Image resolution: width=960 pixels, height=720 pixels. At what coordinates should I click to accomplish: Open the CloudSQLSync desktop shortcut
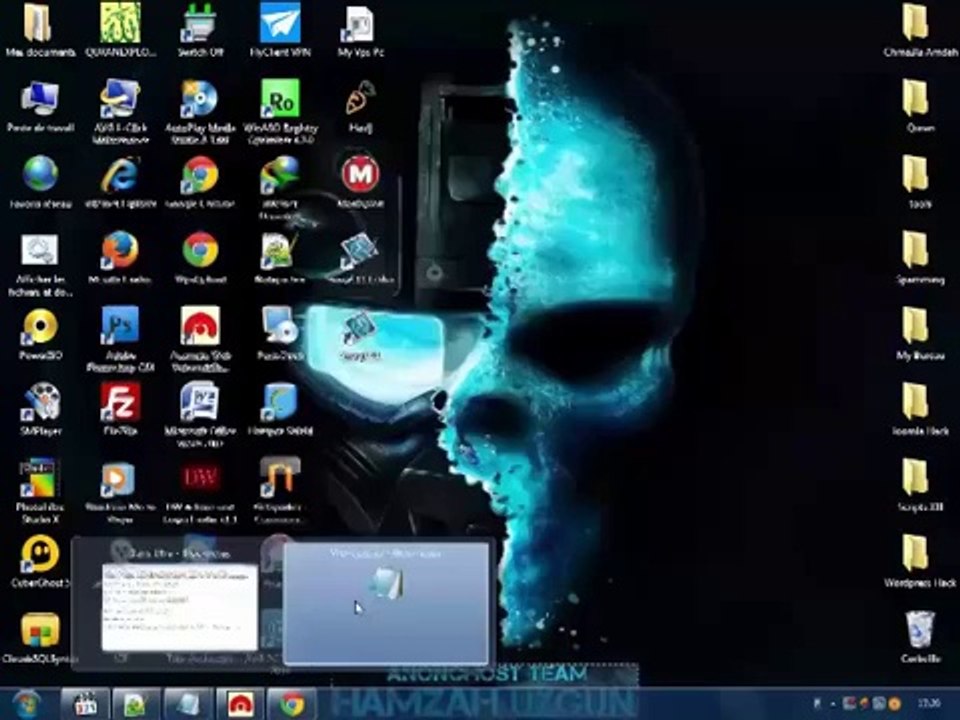[x=40, y=631]
